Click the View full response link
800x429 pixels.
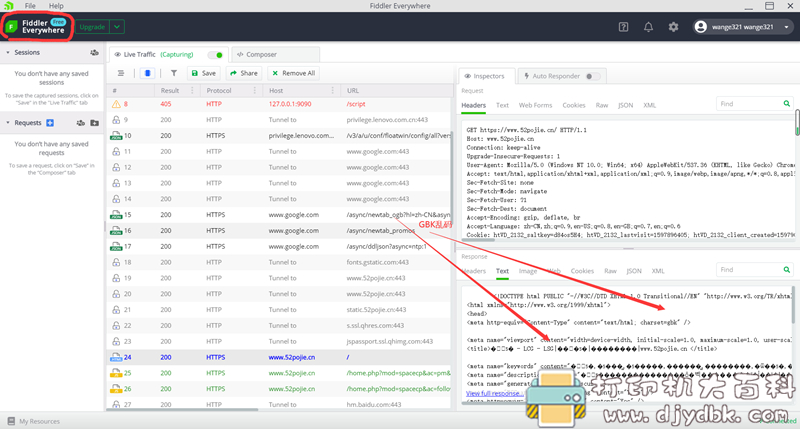click(x=494, y=393)
